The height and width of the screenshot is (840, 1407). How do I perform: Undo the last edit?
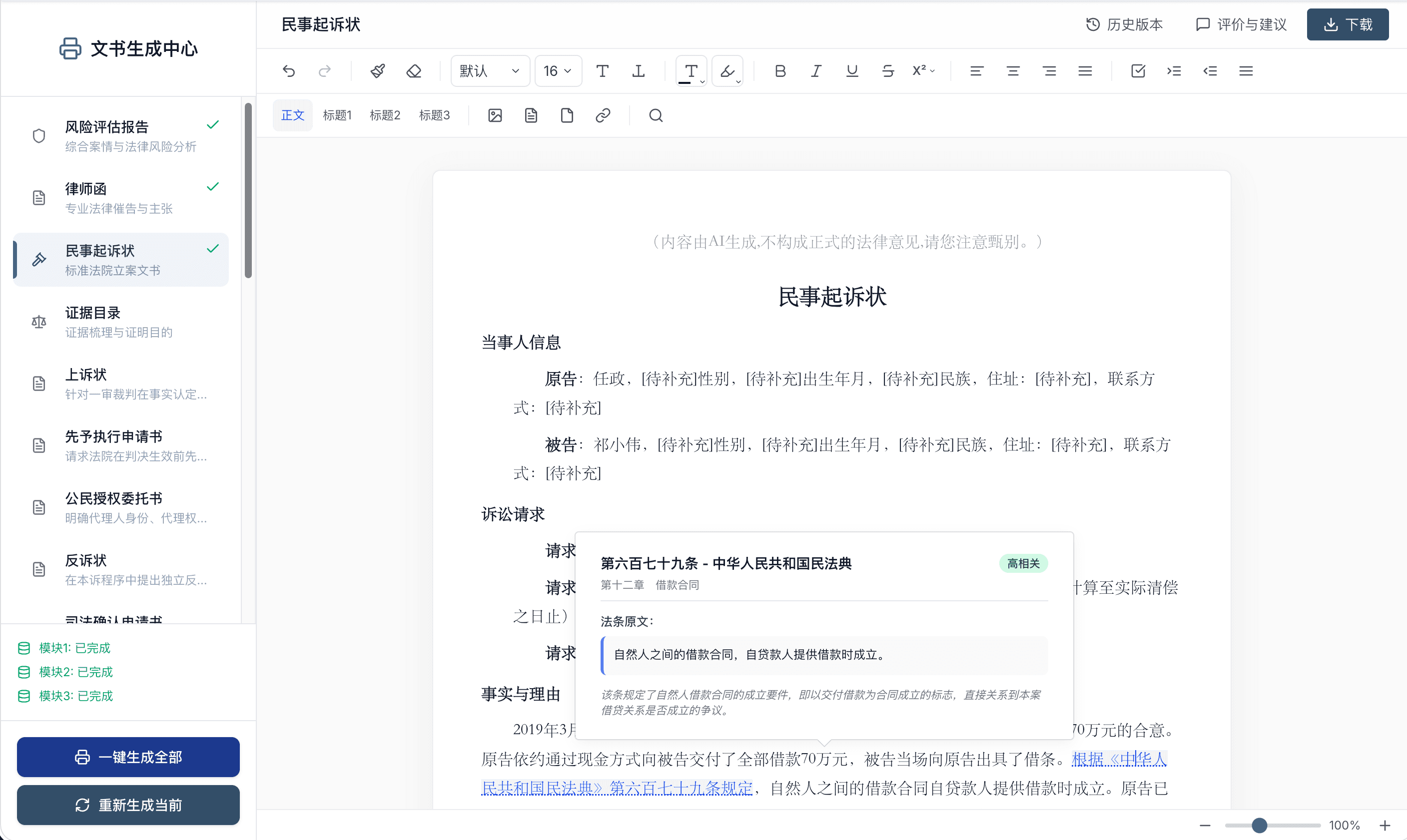[289, 71]
